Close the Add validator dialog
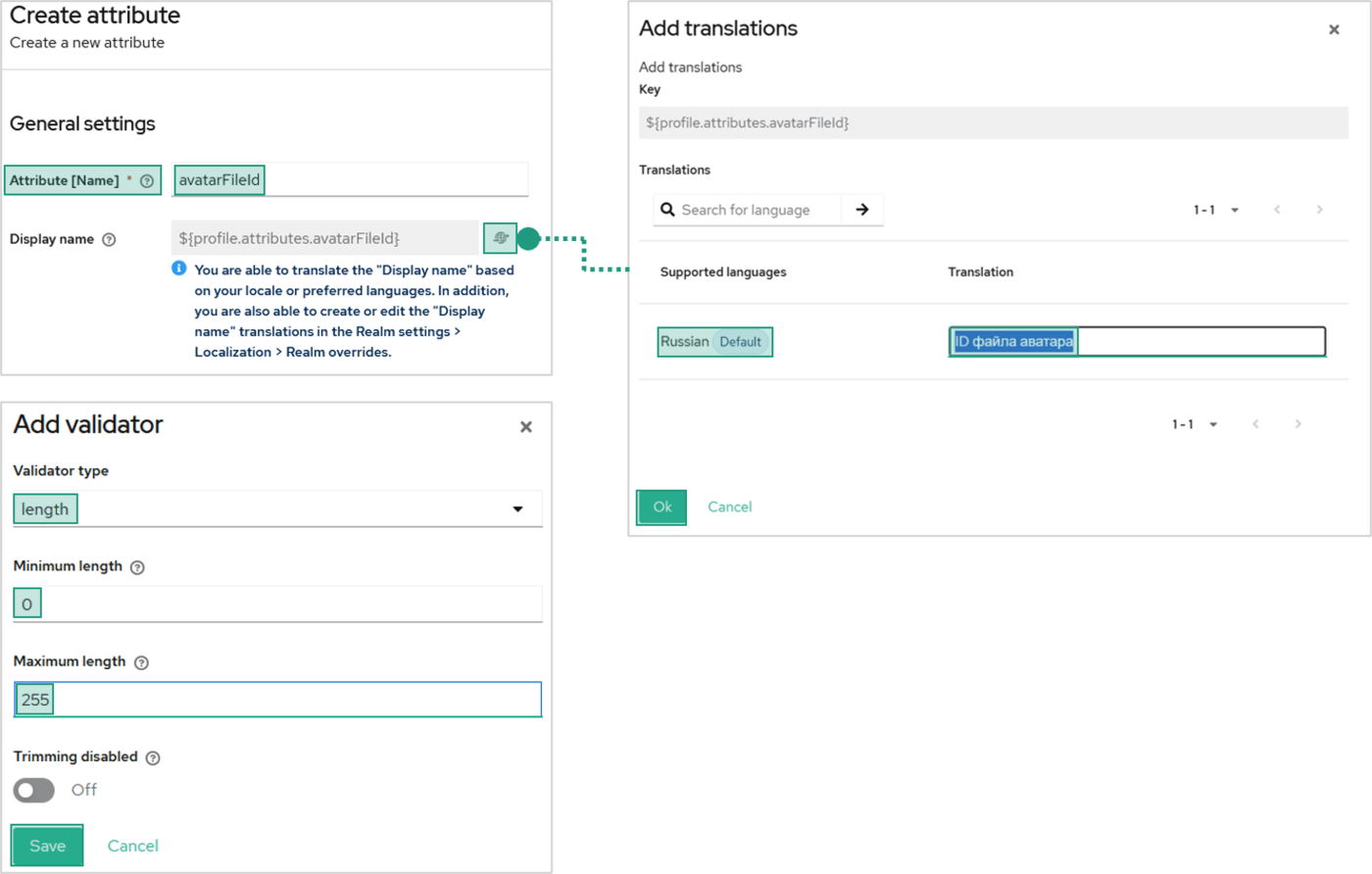1372x874 pixels. [526, 427]
